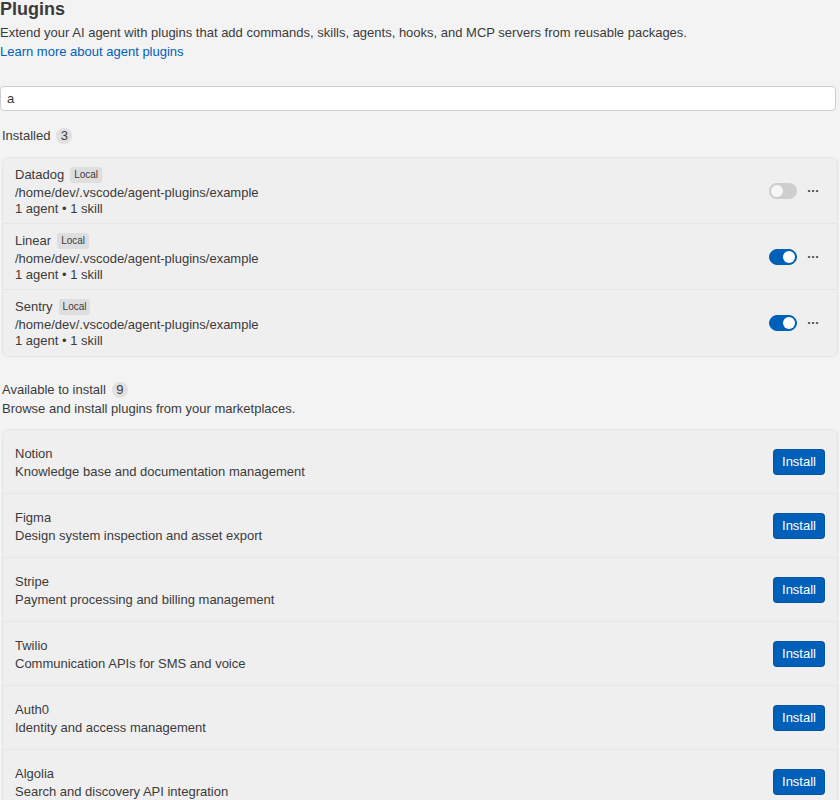The image size is (840, 800).
Task: Click 'Payment processing and billing management' text
Action: coord(145,600)
